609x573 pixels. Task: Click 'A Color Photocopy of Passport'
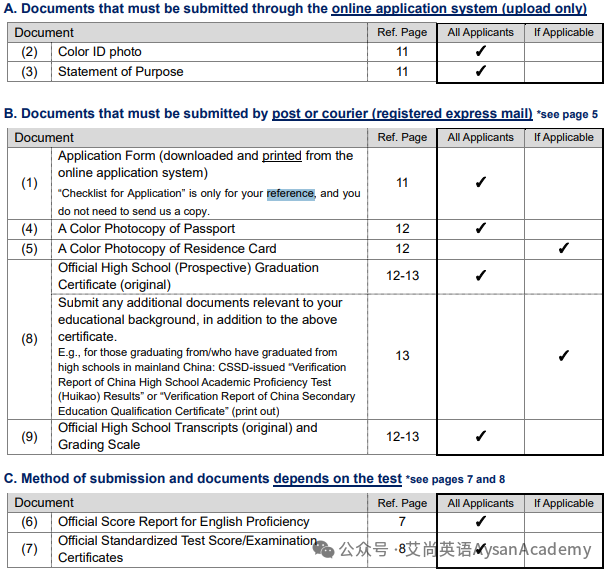146,229
